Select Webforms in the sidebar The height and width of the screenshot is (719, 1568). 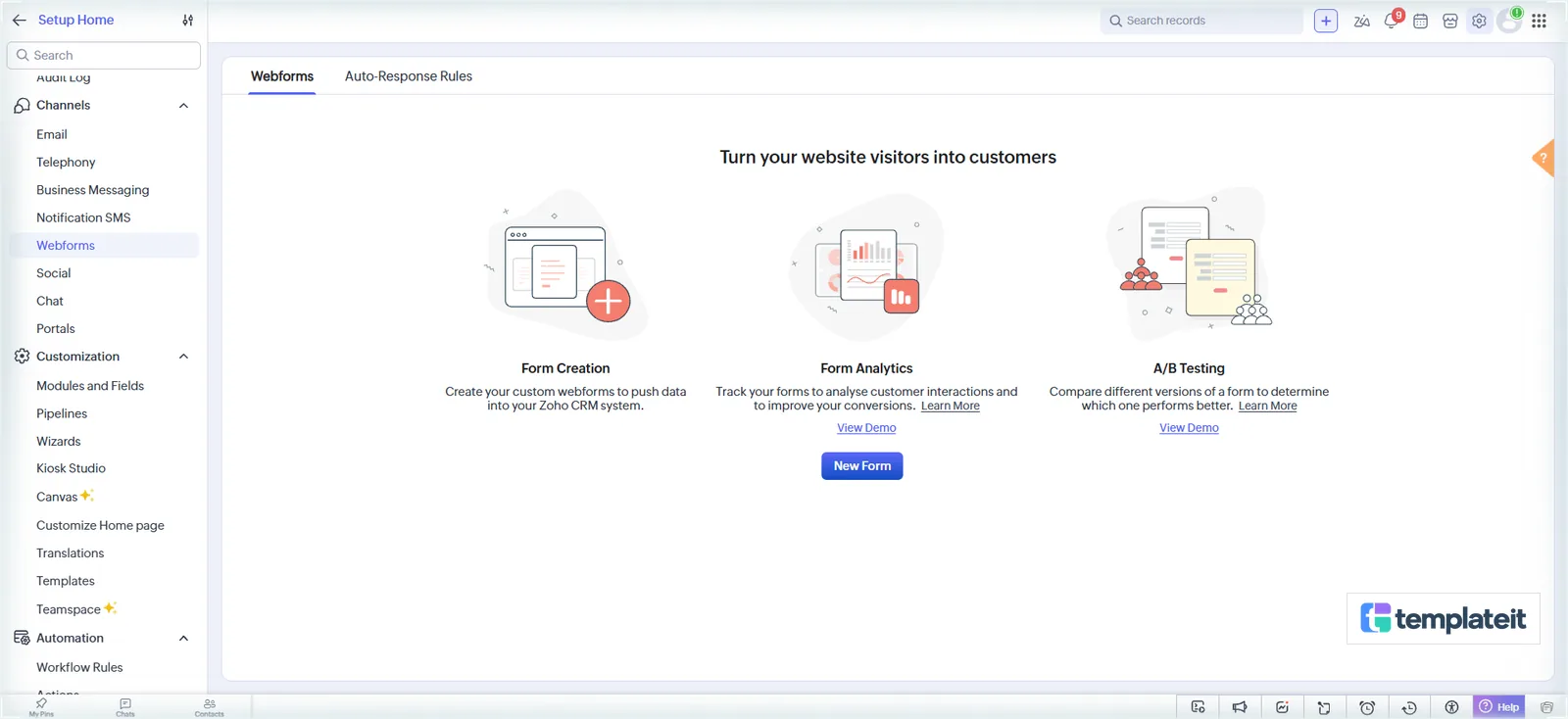tap(104, 245)
